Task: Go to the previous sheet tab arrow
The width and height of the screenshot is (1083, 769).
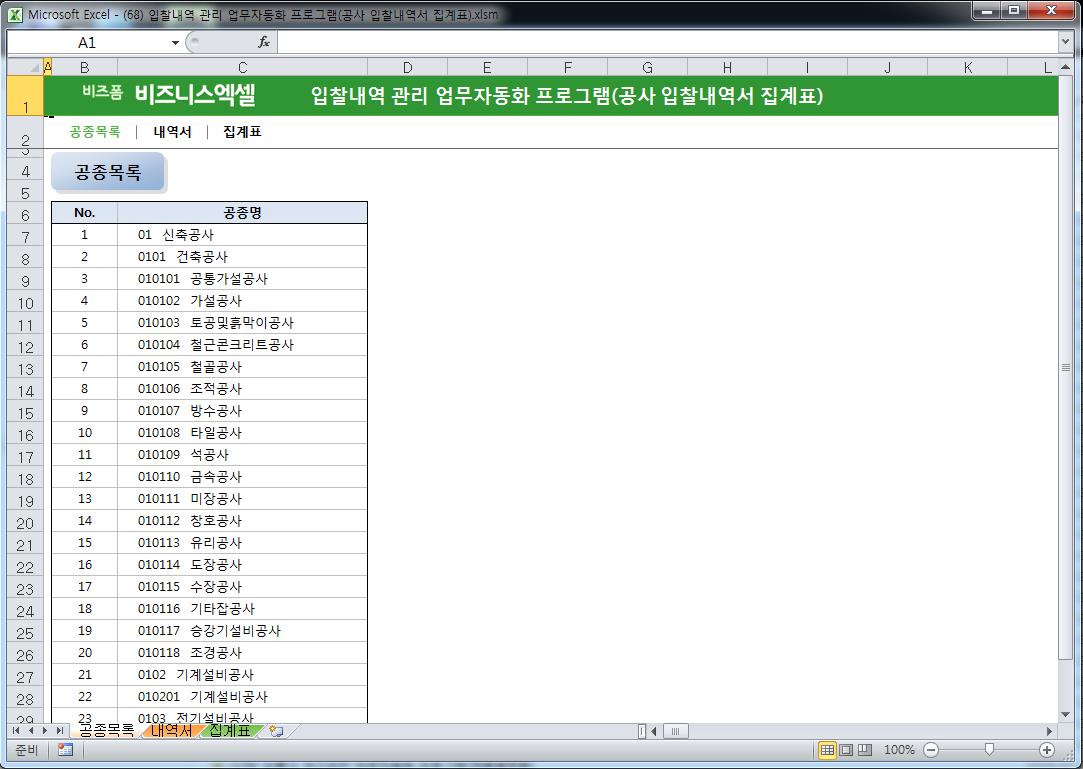Action: 30,730
